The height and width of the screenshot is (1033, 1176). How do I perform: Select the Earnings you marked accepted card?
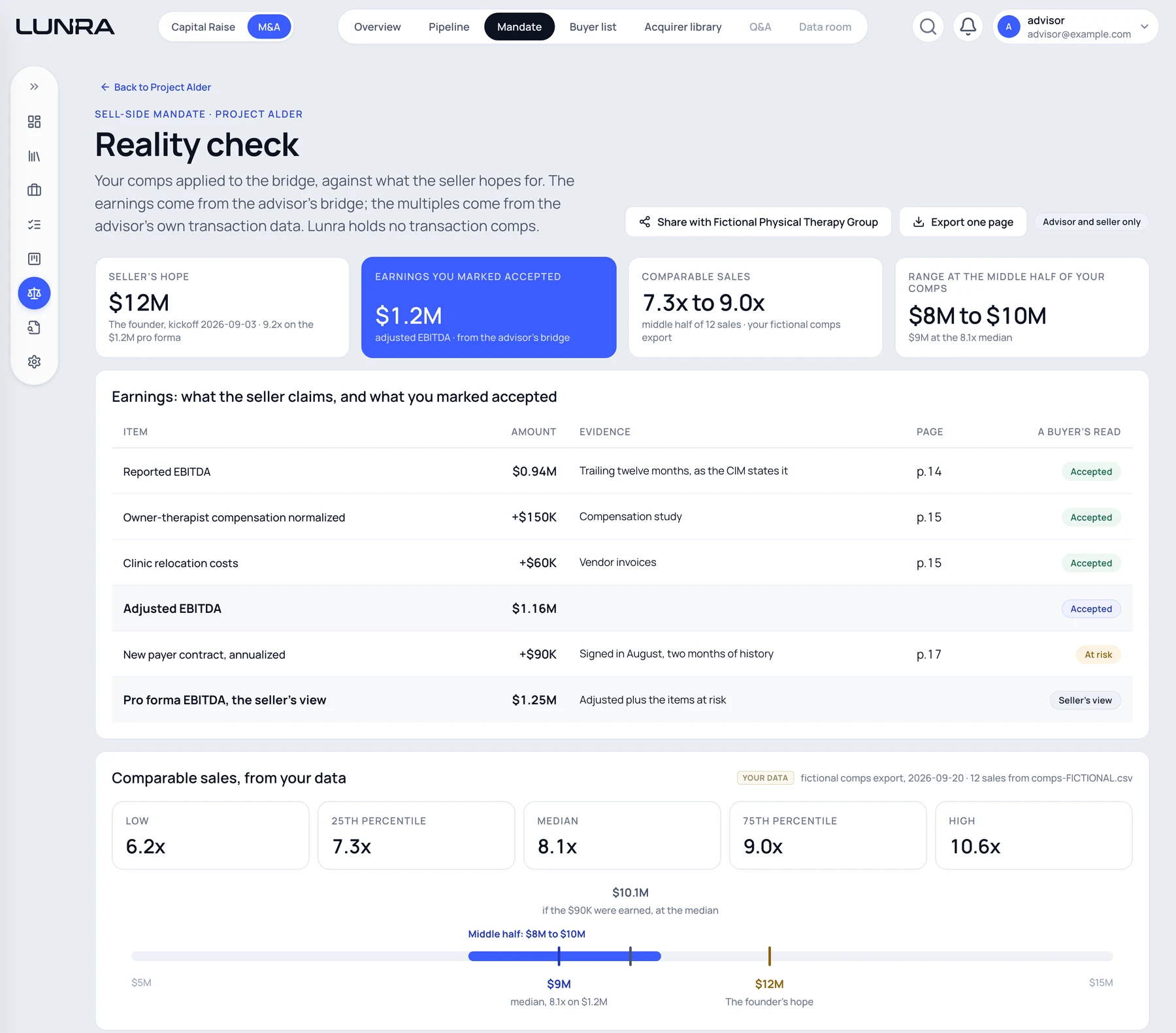tap(489, 307)
